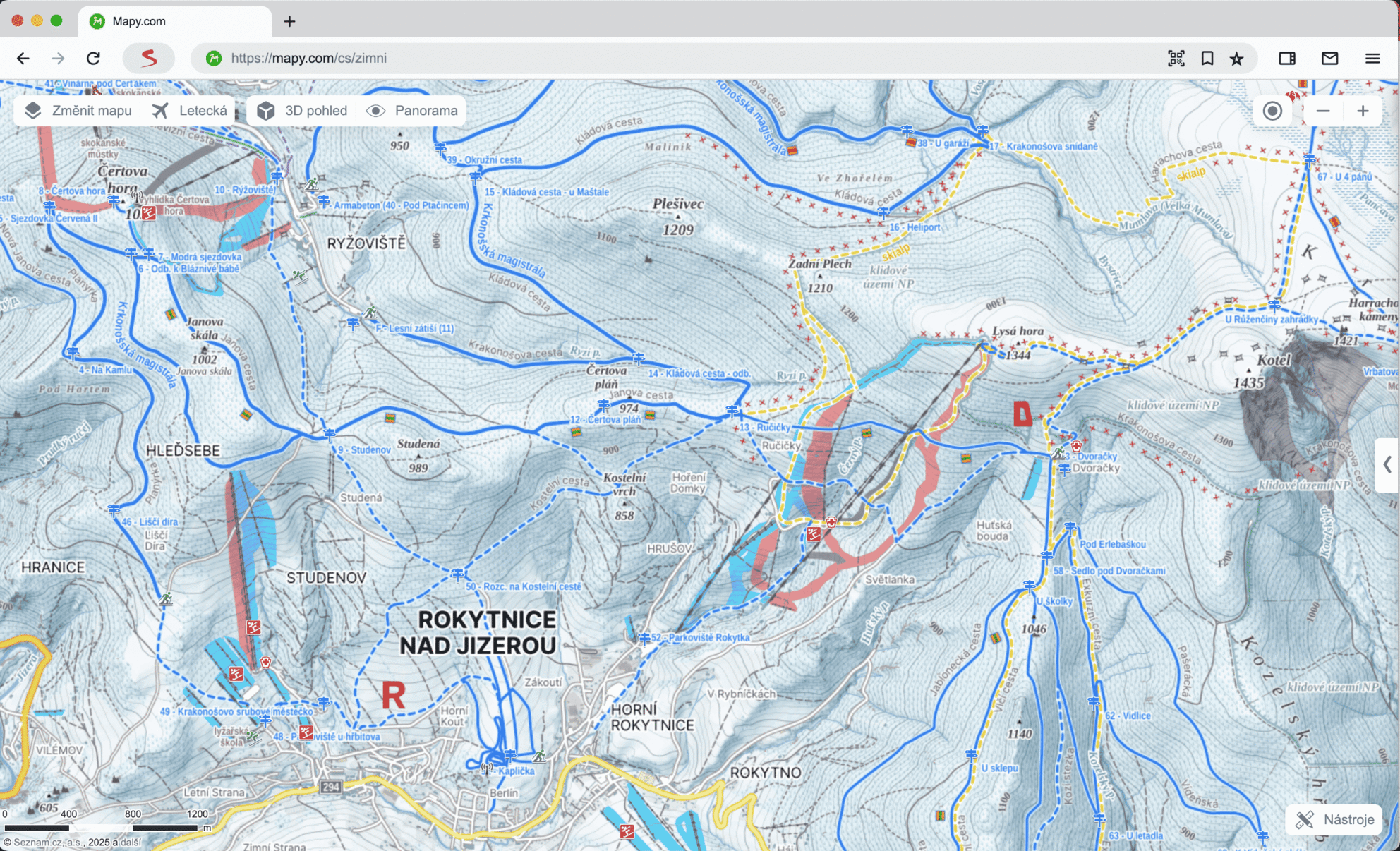Toggle the 3D pohled view
Screen dimensions: 1400x851
(303, 111)
